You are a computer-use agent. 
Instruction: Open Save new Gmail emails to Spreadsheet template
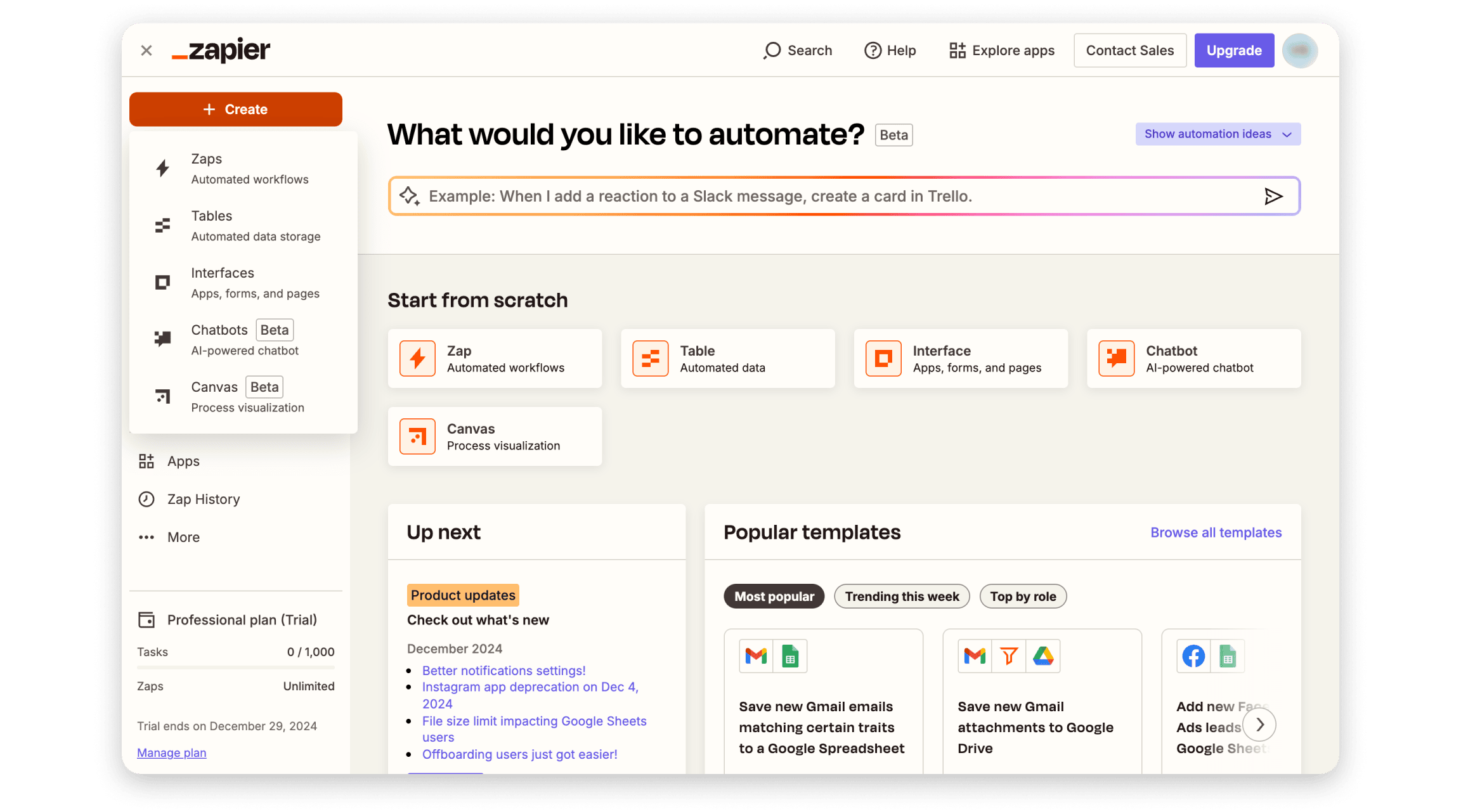pos(823,700)
